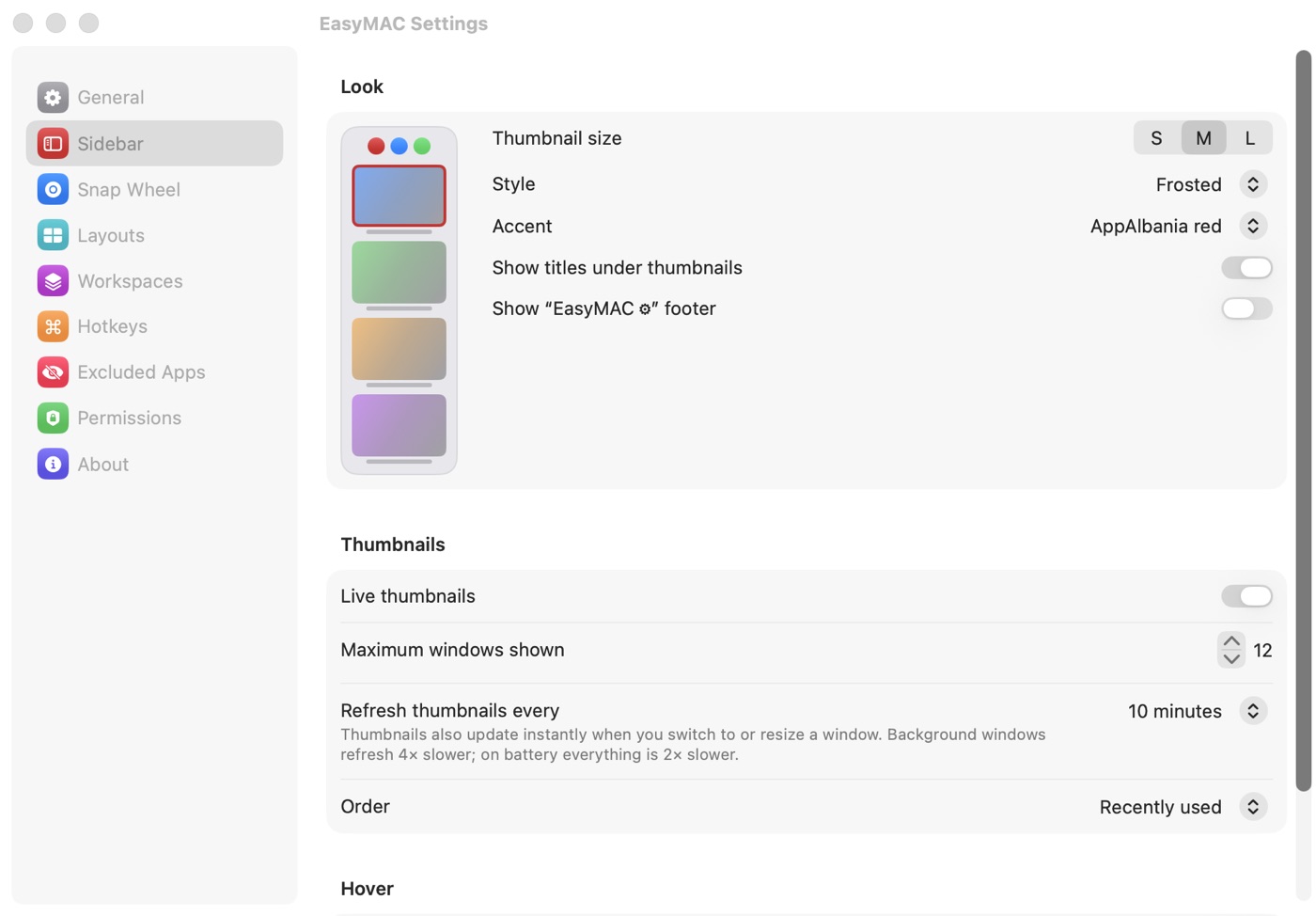Image resolution: width=1316 pixels, height=916 pixels.
Task: Go to Snap Wheel settings
Action: click(x=154, y=189)
